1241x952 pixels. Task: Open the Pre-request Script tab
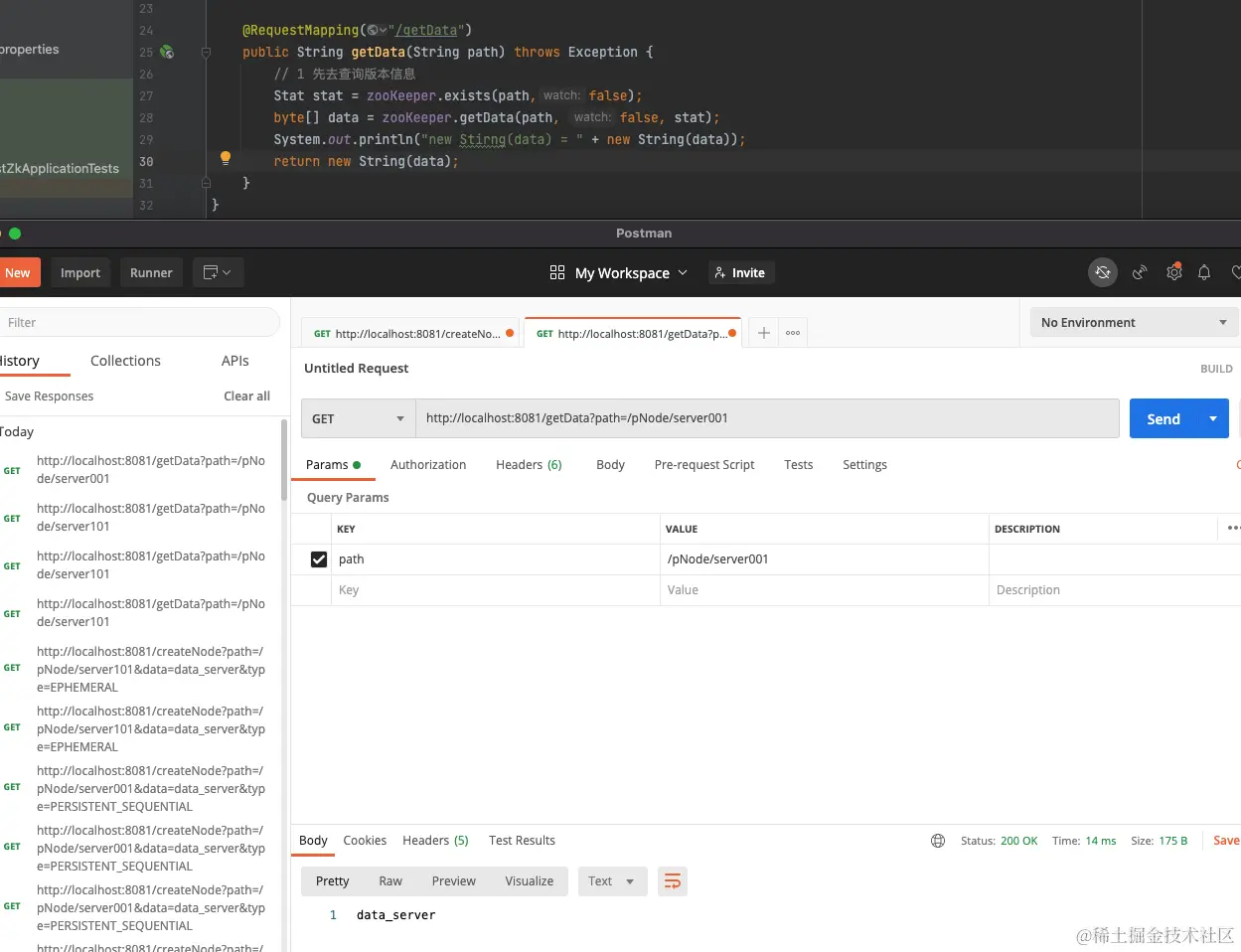click(704, 464)
